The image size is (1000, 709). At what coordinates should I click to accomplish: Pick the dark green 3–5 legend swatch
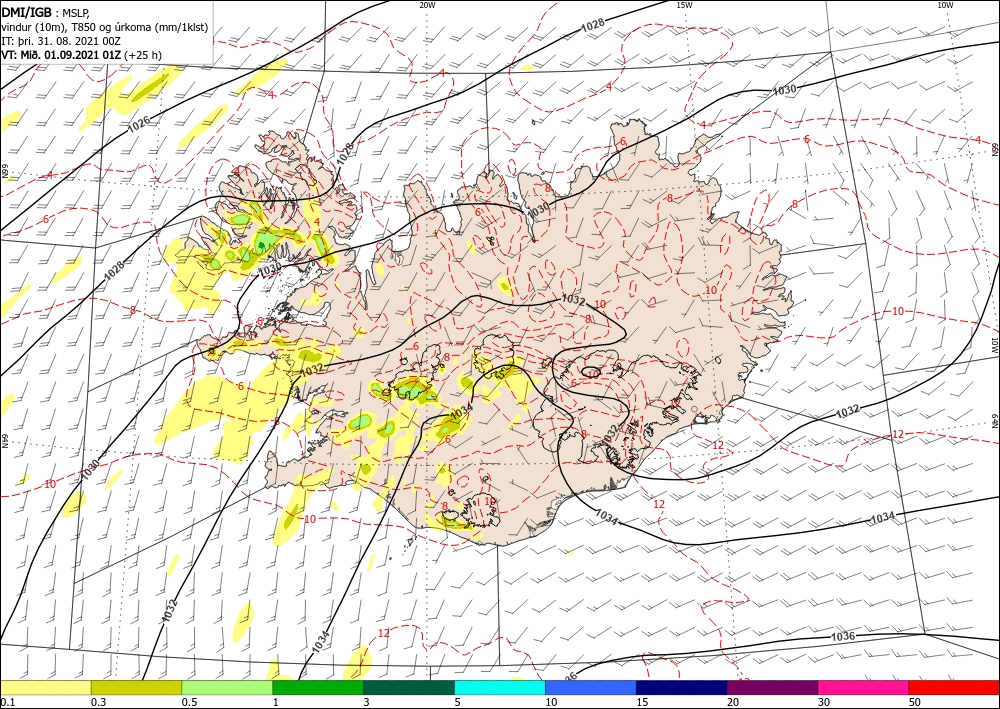[x=409, y=687]
